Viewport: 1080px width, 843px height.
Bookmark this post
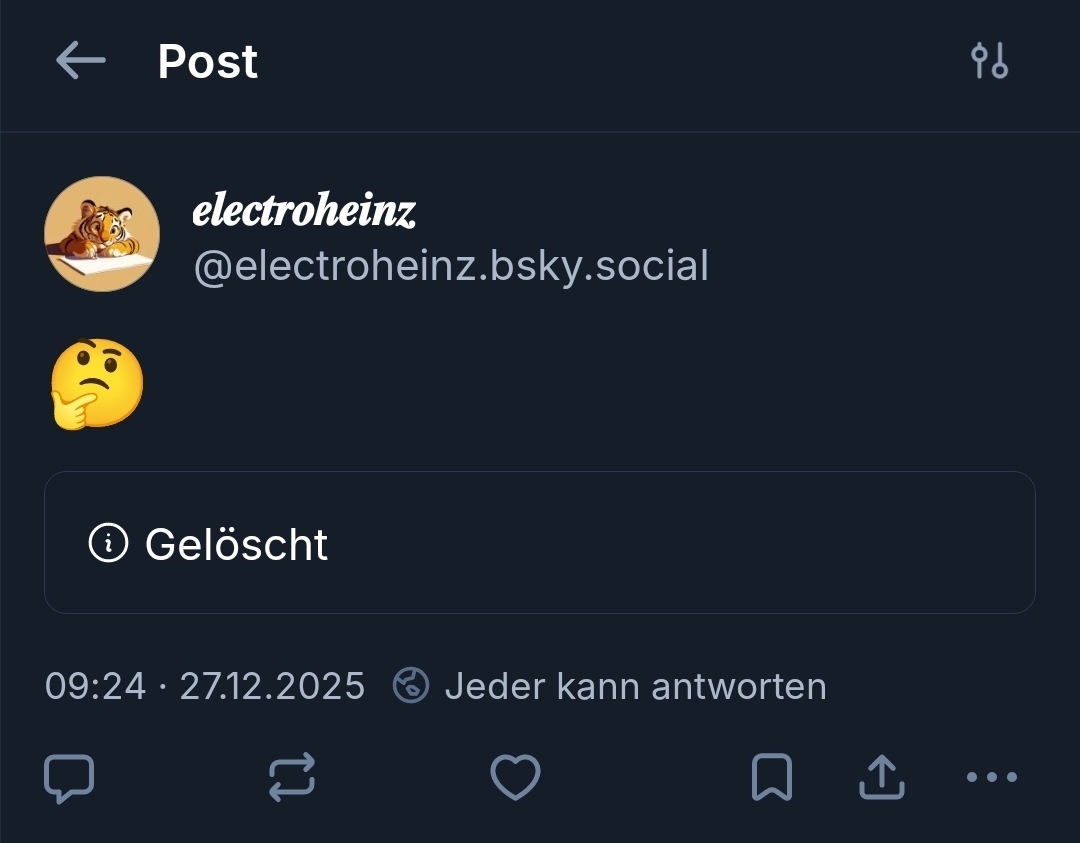771,778
